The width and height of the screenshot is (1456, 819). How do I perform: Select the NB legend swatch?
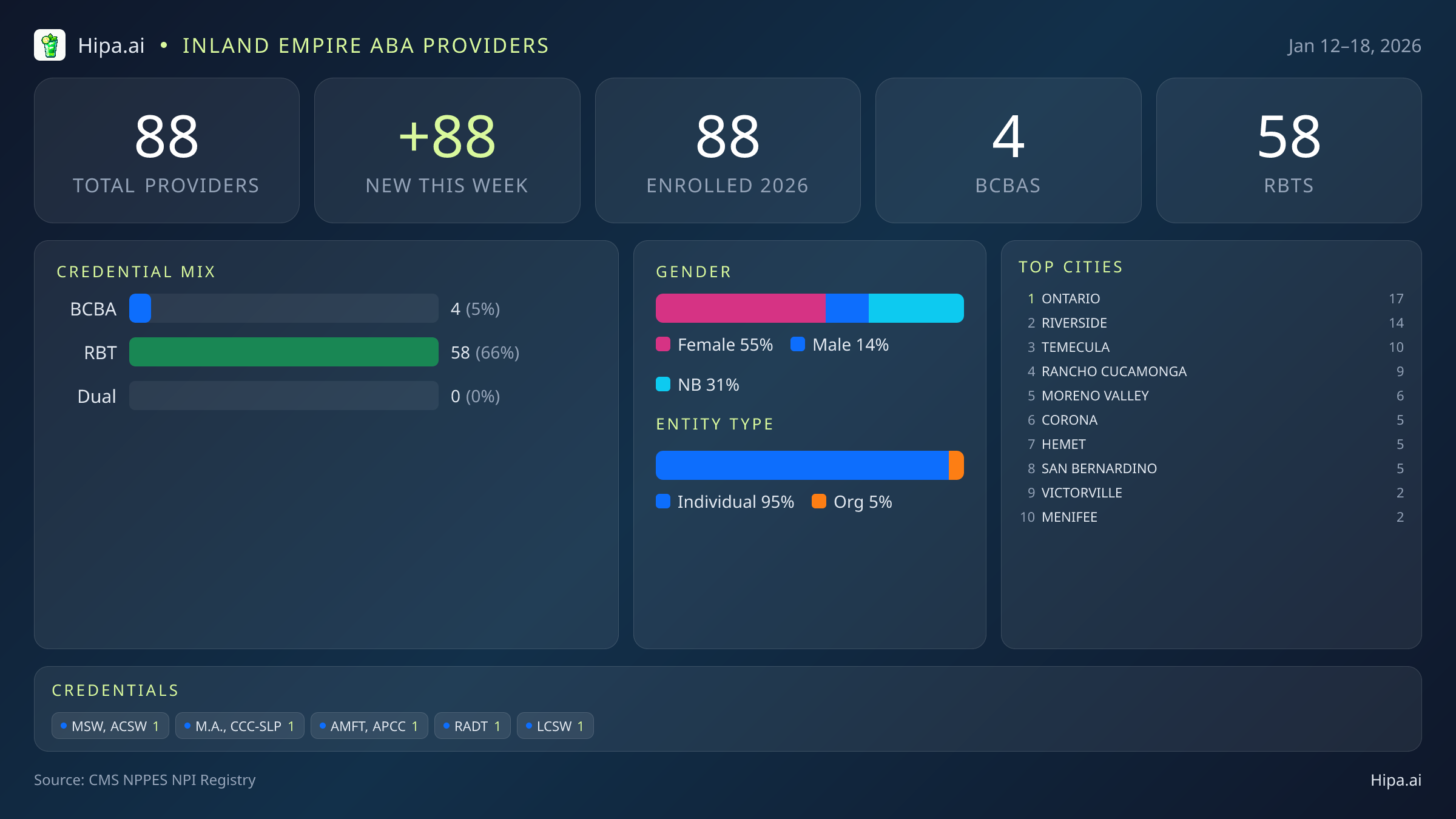664,384
